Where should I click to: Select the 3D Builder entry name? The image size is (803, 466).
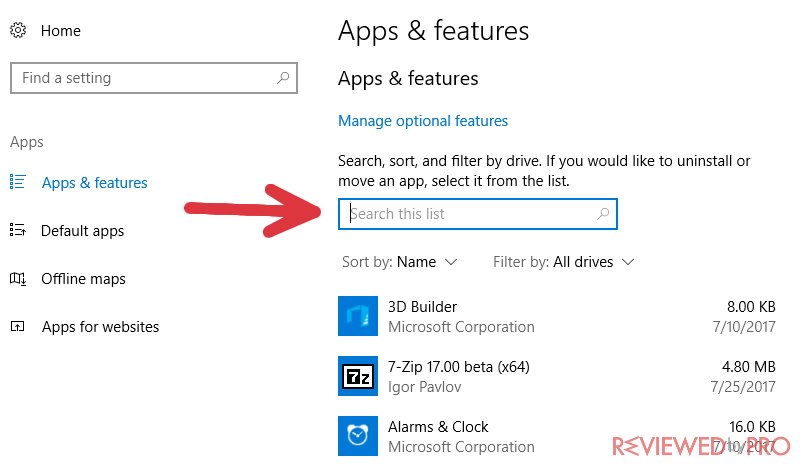click(x=422, y=307)
